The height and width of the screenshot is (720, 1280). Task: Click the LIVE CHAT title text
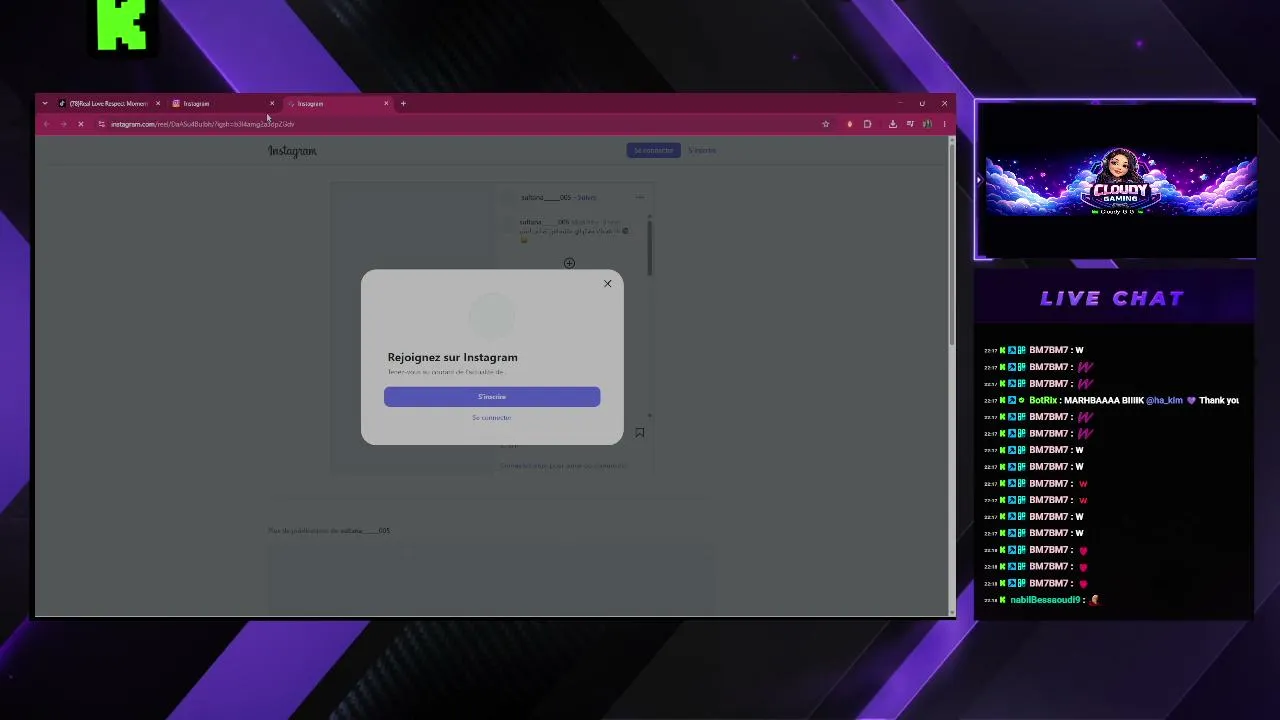point(1112,298)
